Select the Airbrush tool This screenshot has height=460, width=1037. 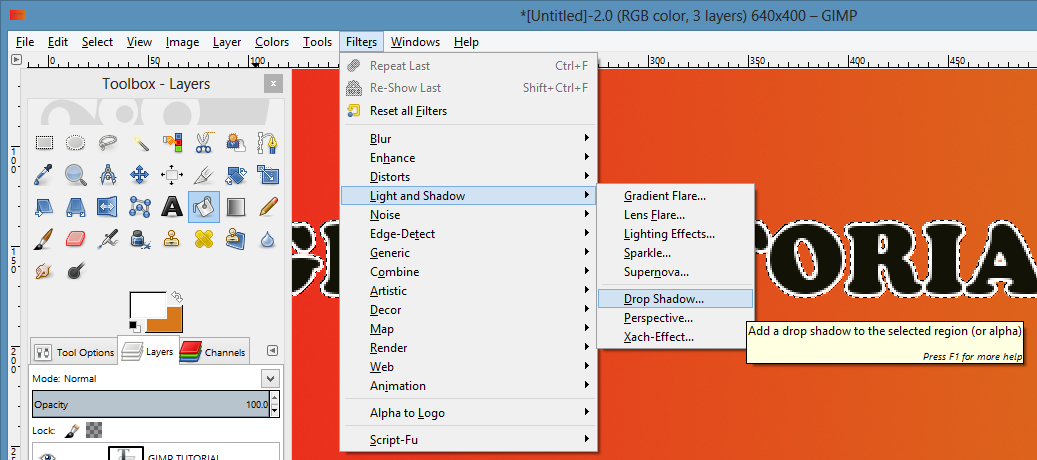(108, 239)
